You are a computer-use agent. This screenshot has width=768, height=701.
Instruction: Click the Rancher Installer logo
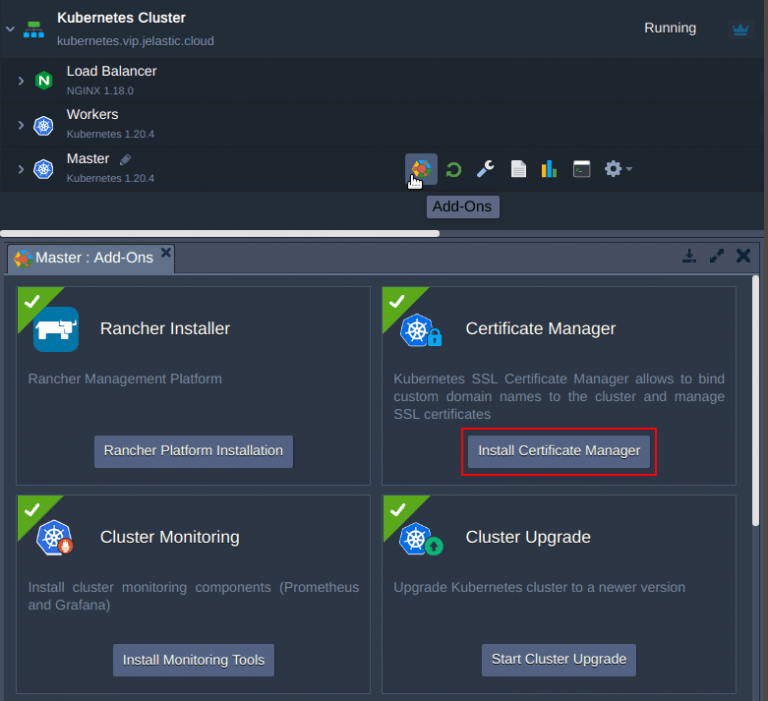(x=56, y=329)
